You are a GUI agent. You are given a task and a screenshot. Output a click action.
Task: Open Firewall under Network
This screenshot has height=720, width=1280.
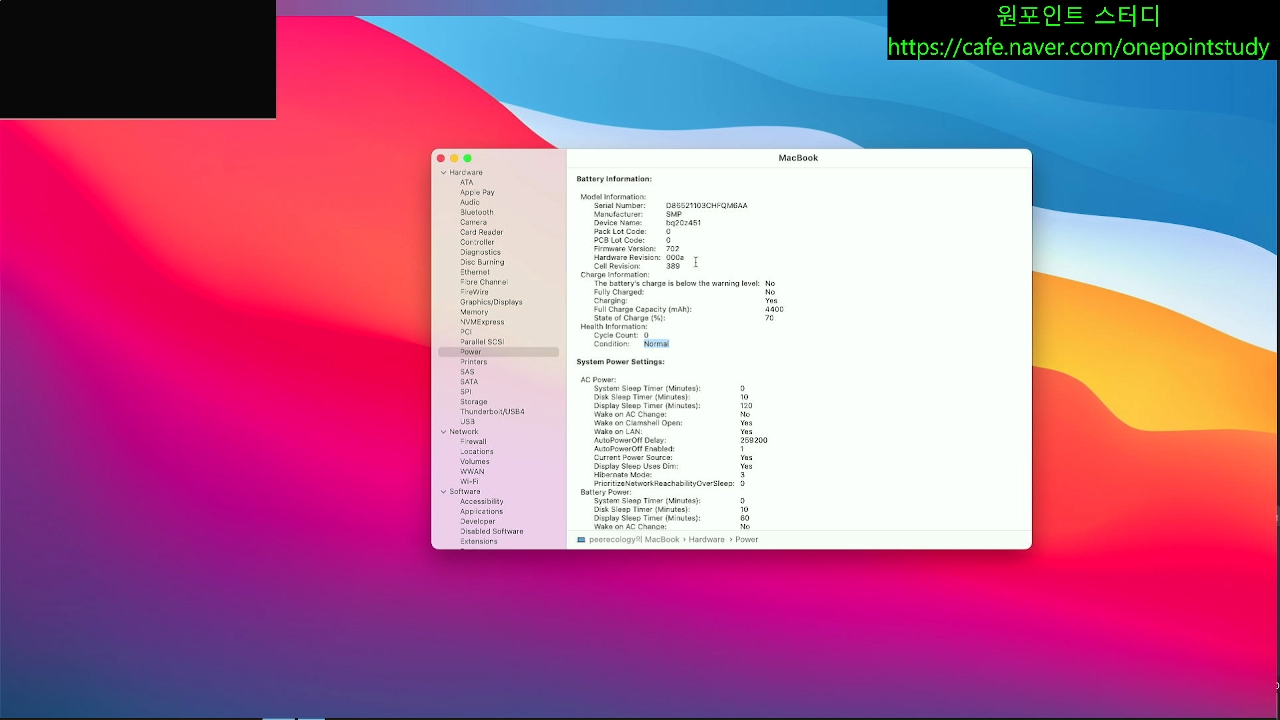click(474, 442)
